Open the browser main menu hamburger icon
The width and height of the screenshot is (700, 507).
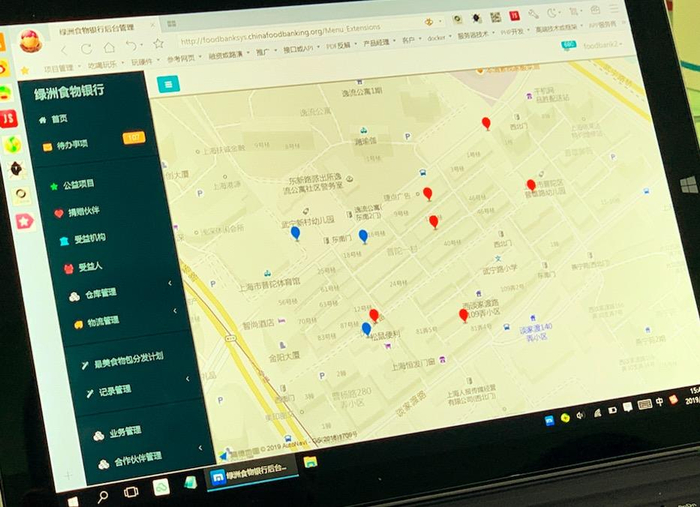[x=615, y=8]
